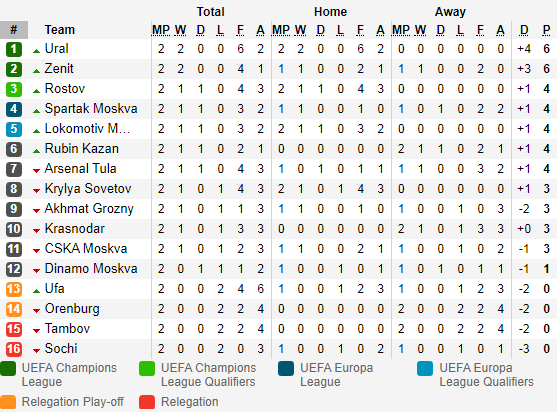Screen dimensions: 557x412
Task: Click the red Relegation legend swatch
Action: 147,402
